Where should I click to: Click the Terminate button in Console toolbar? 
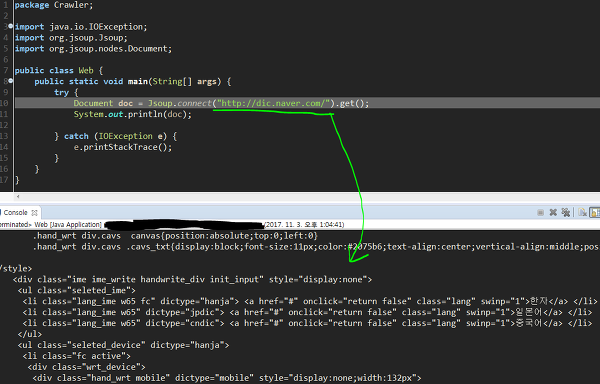(x=540, y=212)
